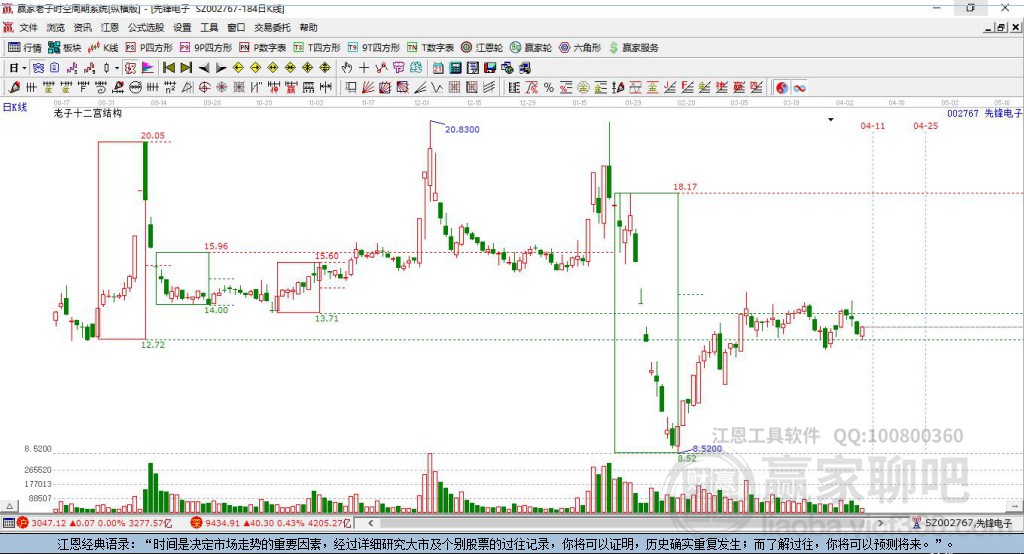Click the red pencil draw icon
1024x554 pixels.
coord(14,88)
